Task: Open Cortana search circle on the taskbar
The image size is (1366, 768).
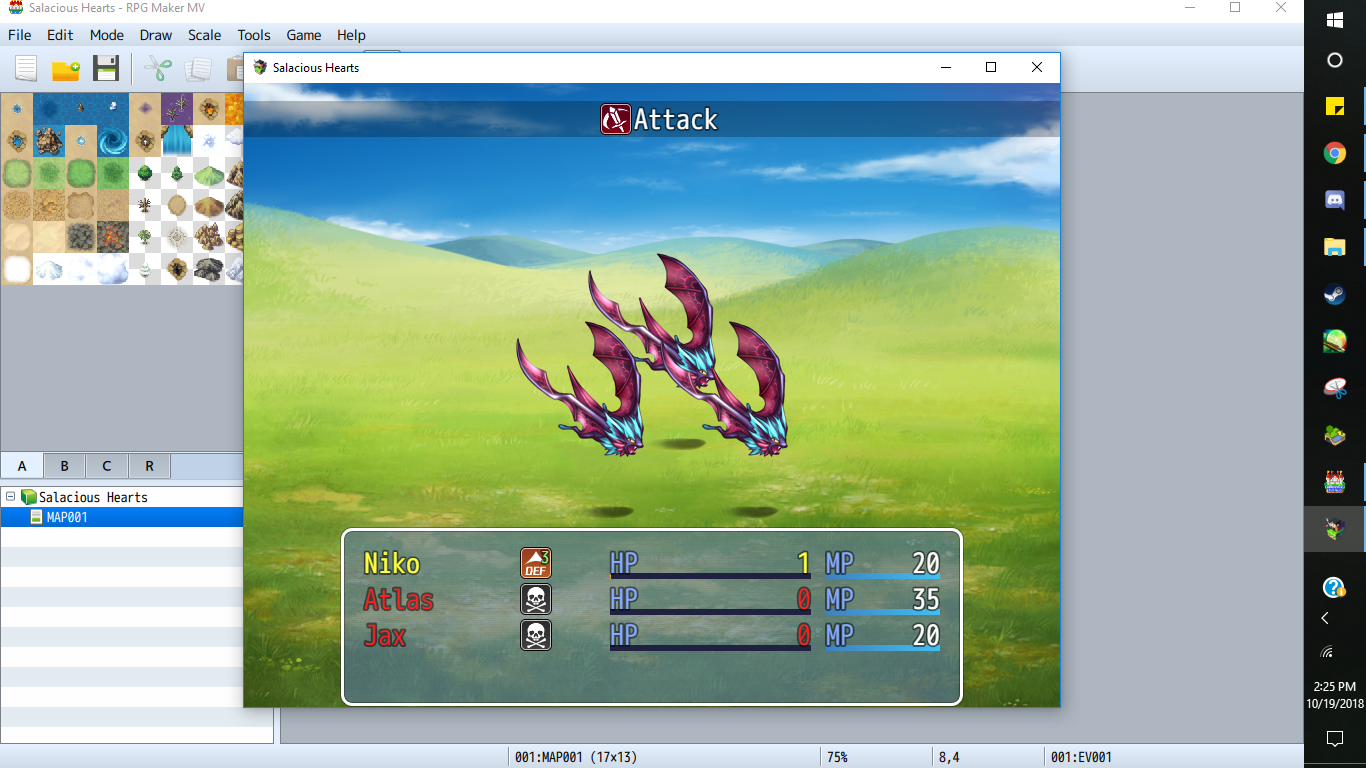Action: (x=1334, y=60)
